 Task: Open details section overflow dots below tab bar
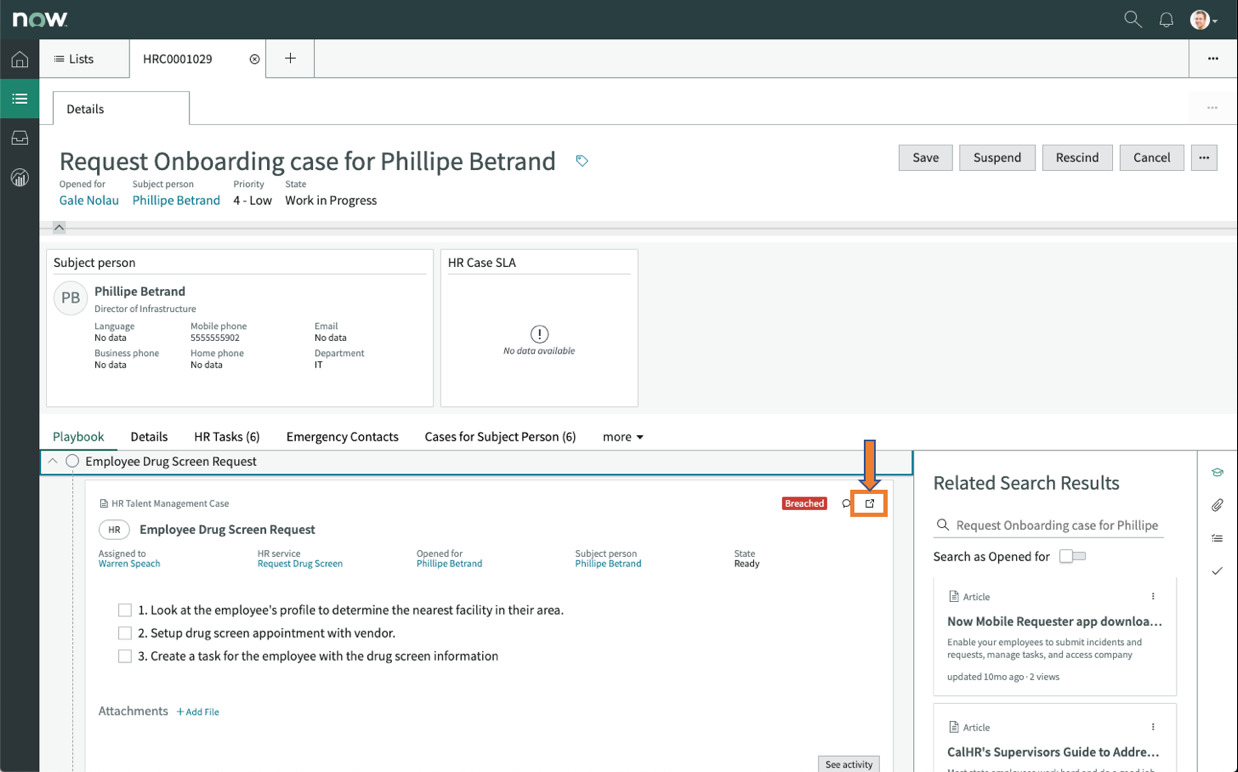[x=1212, y=108]
